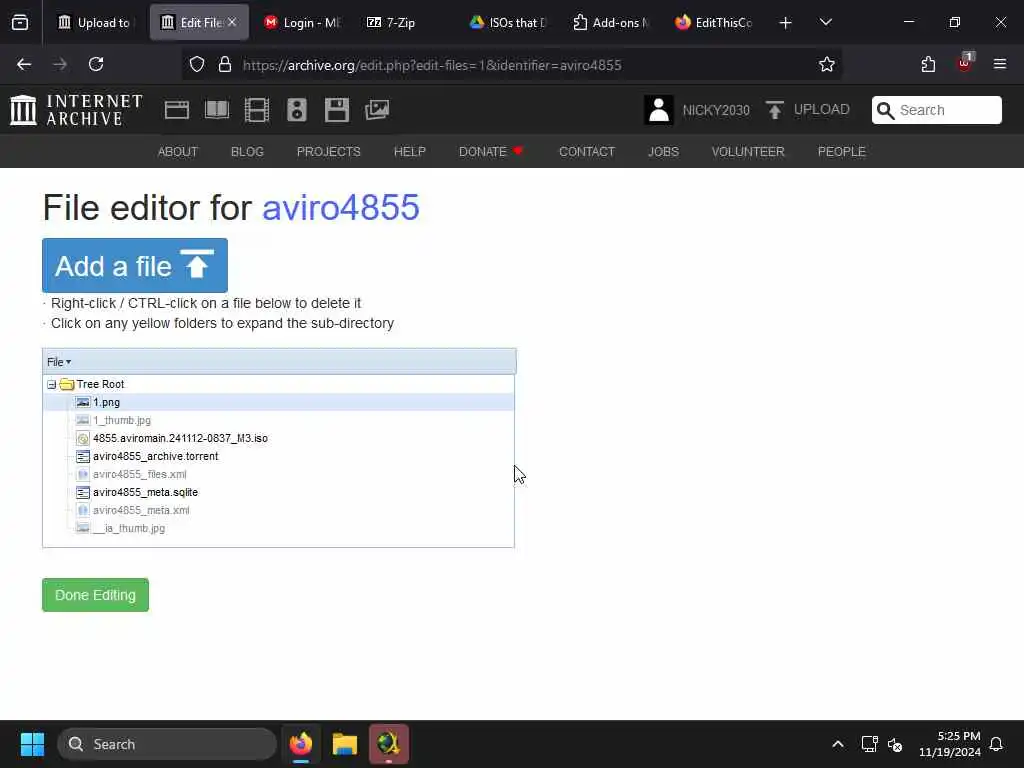Open the BLOG navigation link
The height and width of the screenshot is (768, 1024).
[247, 152]
